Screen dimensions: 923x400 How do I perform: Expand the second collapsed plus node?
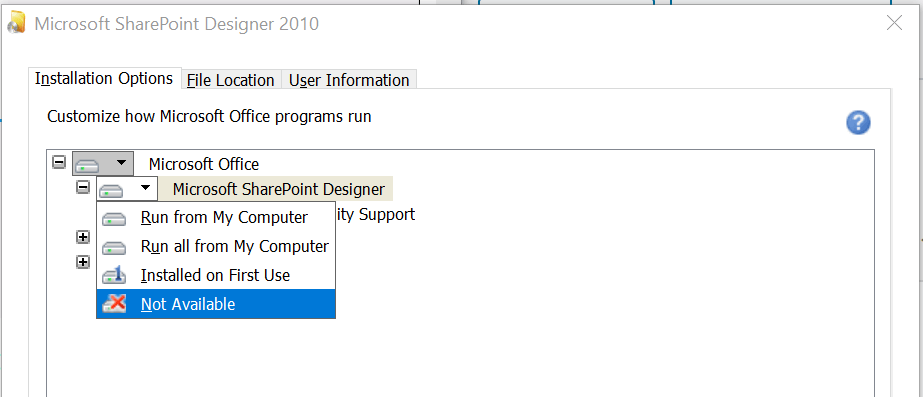click(x=83, y=262)
